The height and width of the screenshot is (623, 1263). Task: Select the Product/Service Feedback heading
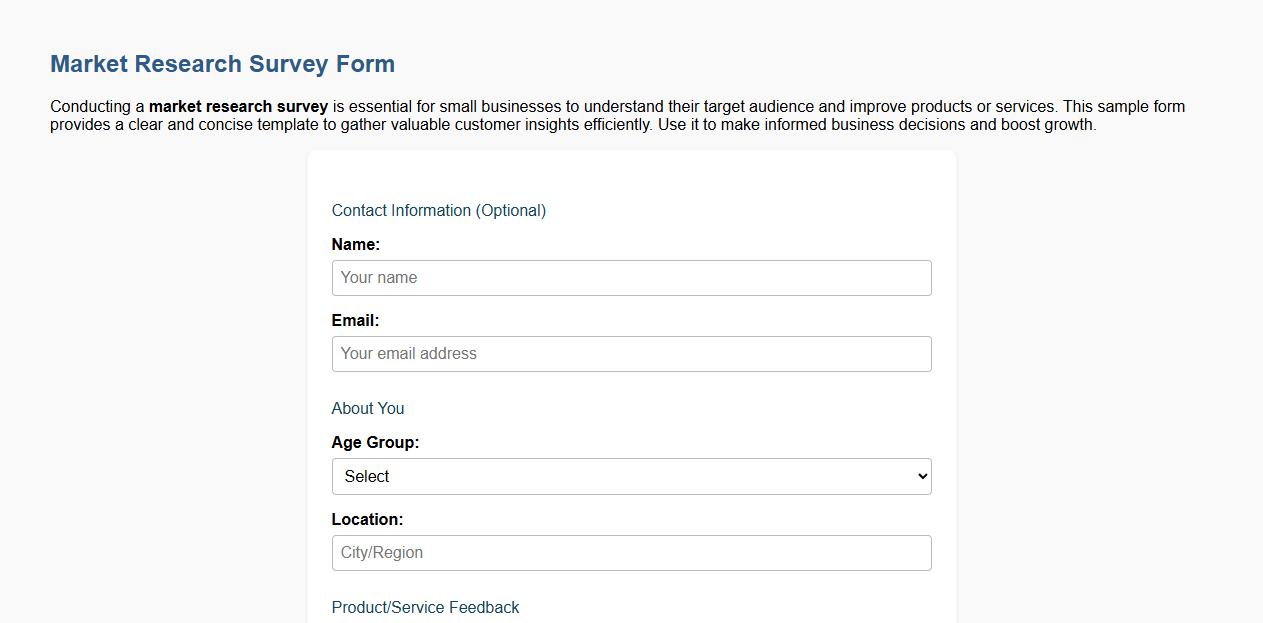coord(425,607)
